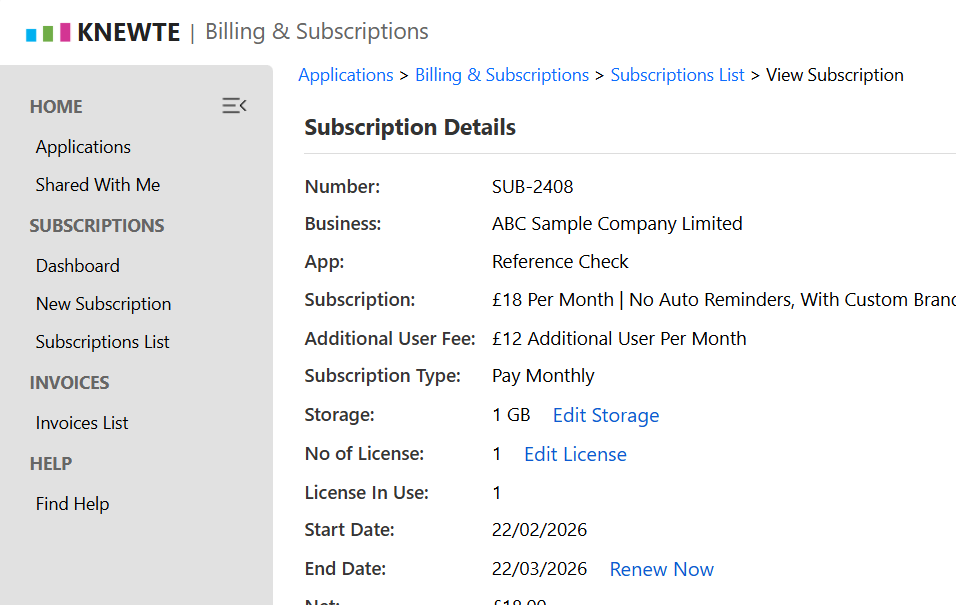Expand the HOME section header
The image size is (956, 605).
pos(56,106)
